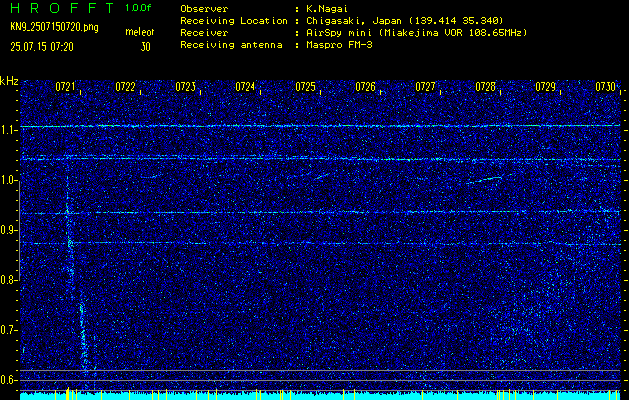The height and width of the screenshot is (400, 629).
Task: Click the Receiving Location label
Action: point(234,21)
